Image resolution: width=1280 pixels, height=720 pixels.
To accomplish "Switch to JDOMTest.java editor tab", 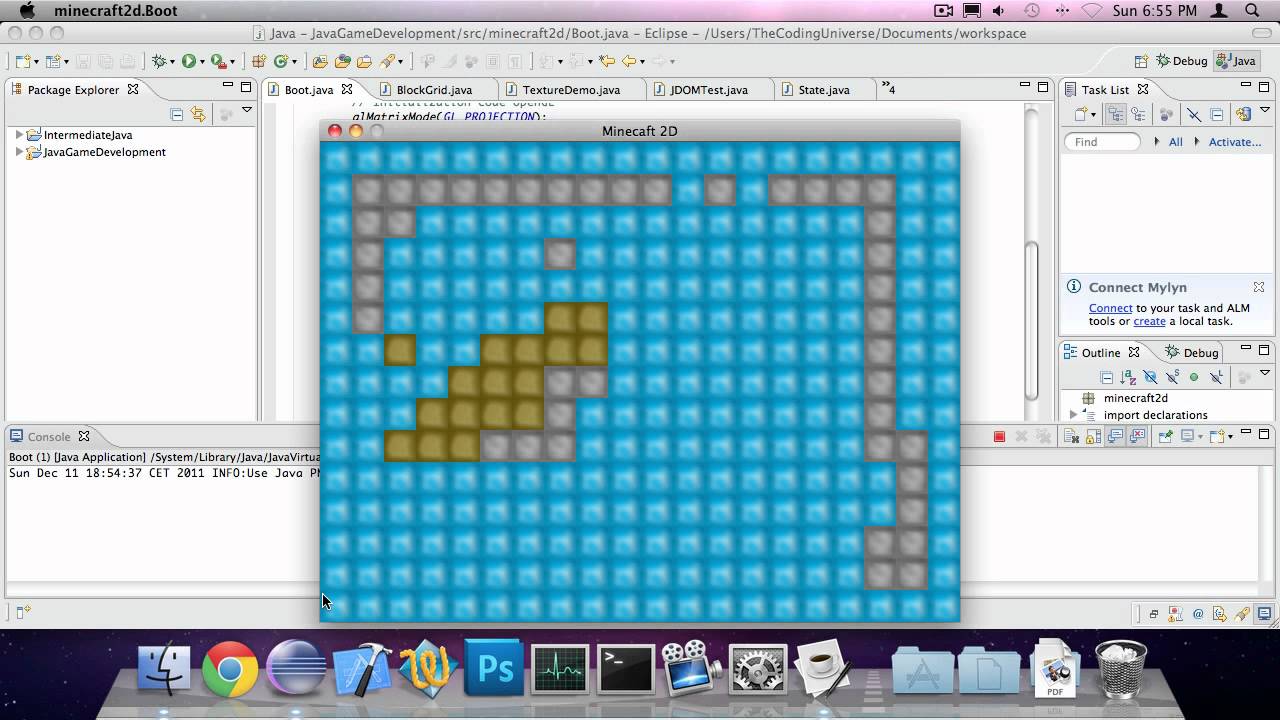I will 708,89.
